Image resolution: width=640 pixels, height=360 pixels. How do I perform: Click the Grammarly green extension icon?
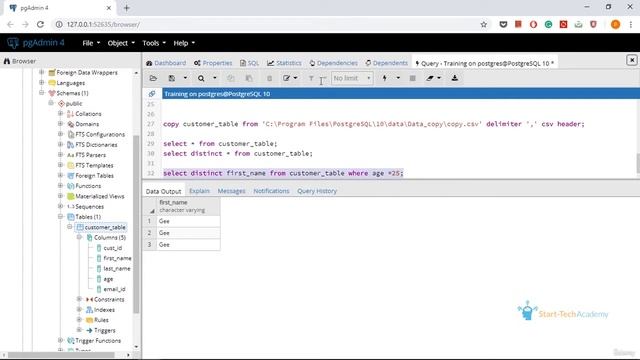548,24
